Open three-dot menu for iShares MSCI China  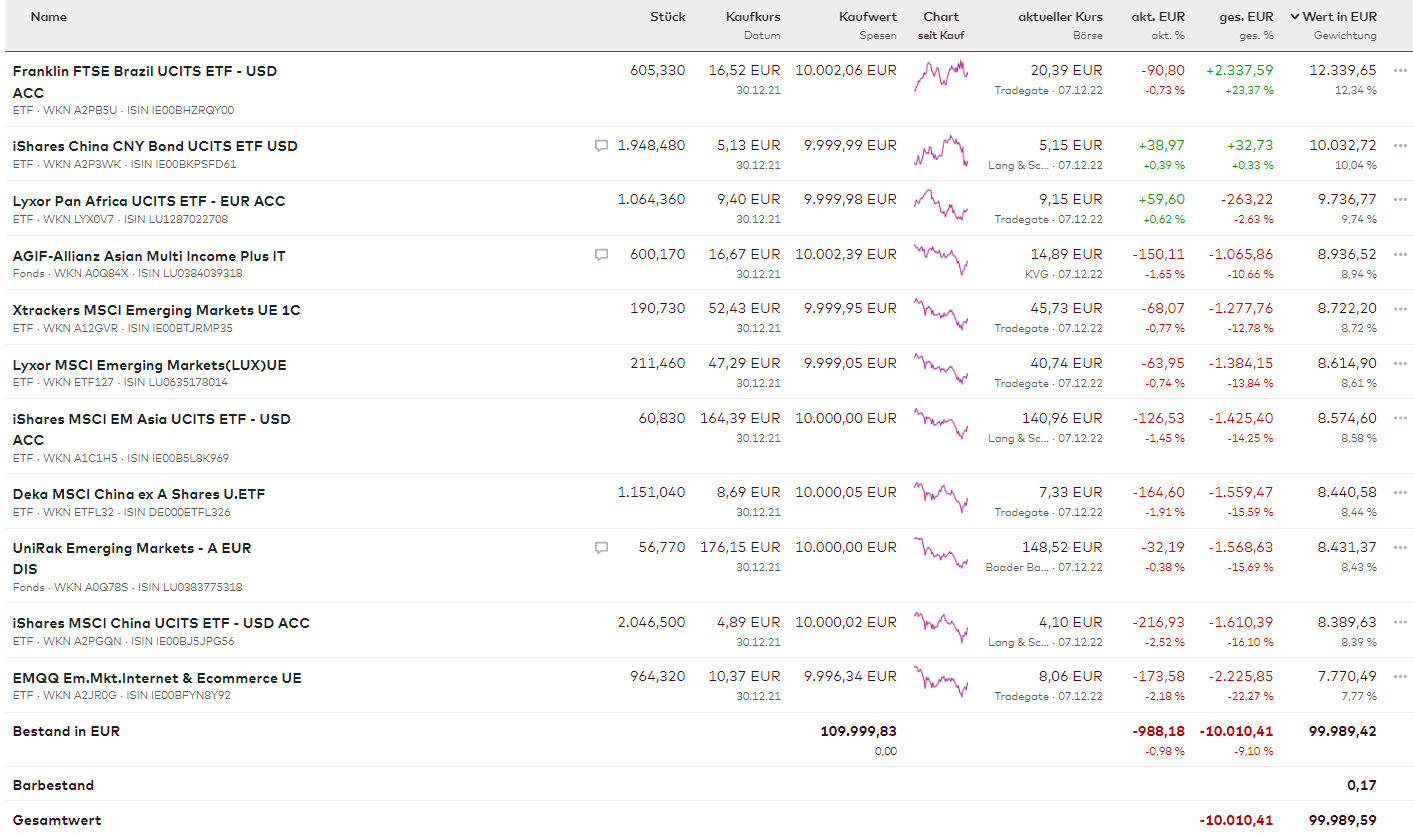(1400, 623)
